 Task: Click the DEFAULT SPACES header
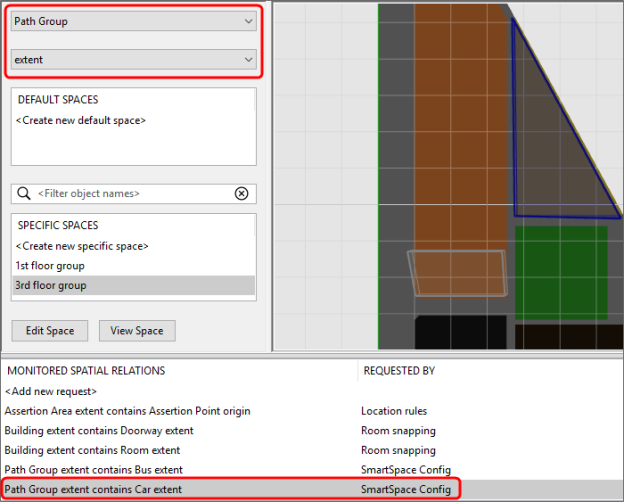point(58,100)
